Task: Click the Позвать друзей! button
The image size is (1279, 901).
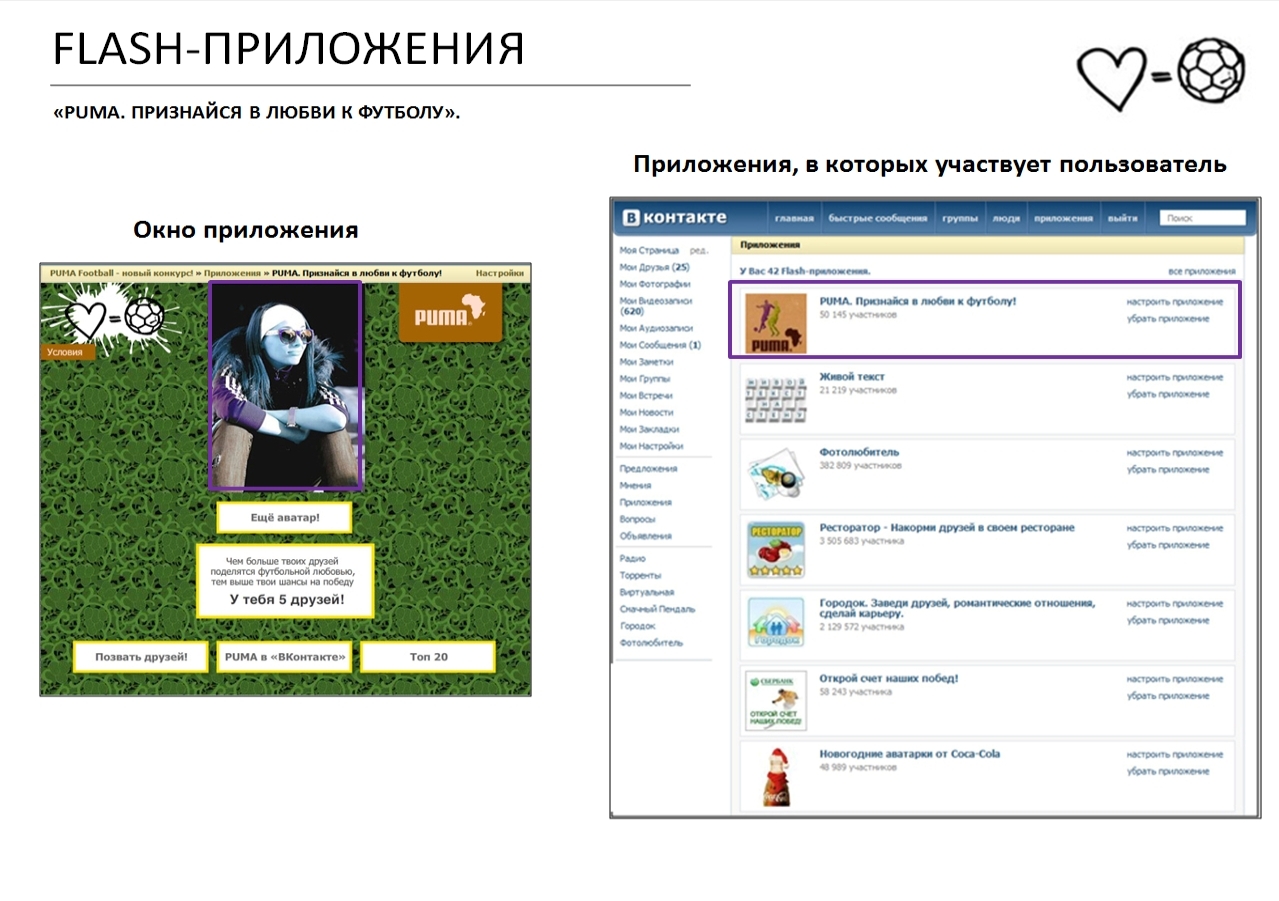Action: click(141, 657)
